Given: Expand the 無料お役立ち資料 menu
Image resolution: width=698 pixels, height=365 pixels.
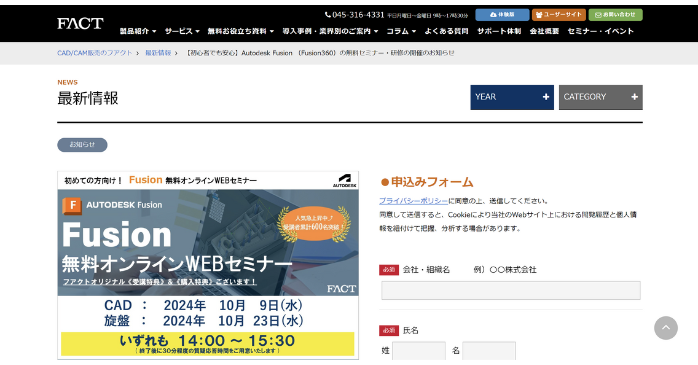Looking at the screenshot, I should click(x=241, y=31).
